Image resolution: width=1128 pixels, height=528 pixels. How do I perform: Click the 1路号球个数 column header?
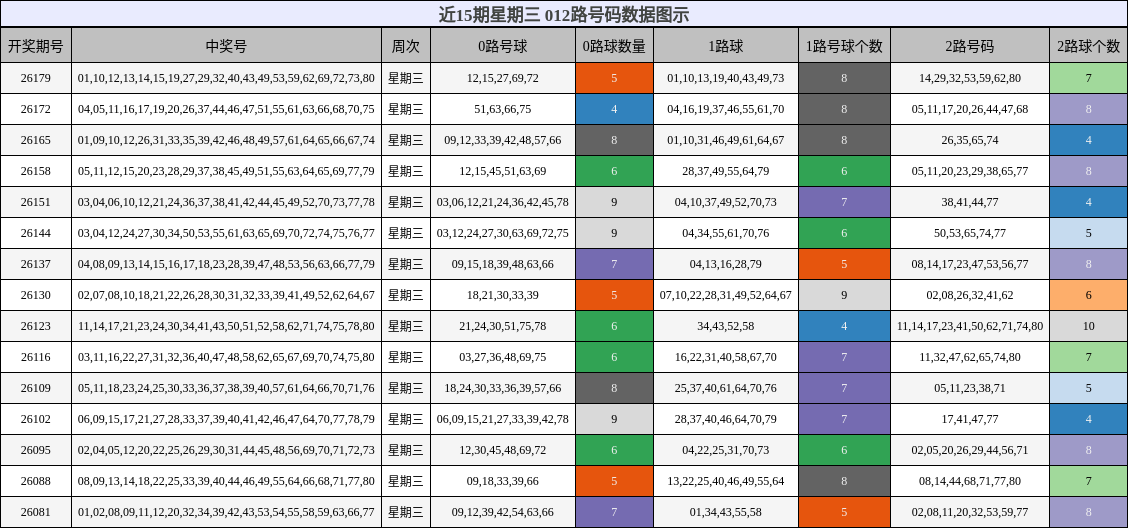[x=845, y=45]
